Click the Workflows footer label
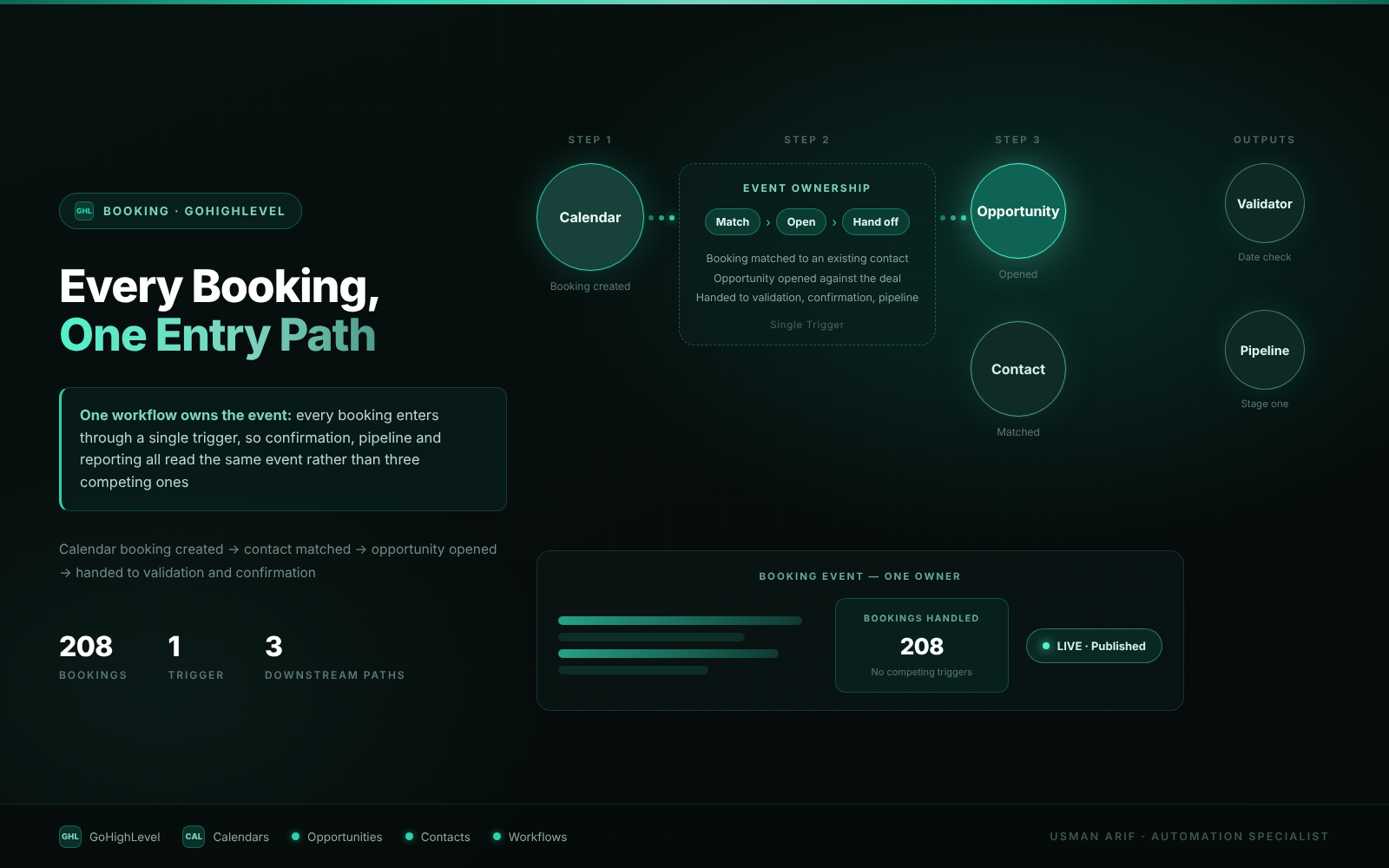The height and width of the screenshot is (868, 1389). (x=537, y=837)
